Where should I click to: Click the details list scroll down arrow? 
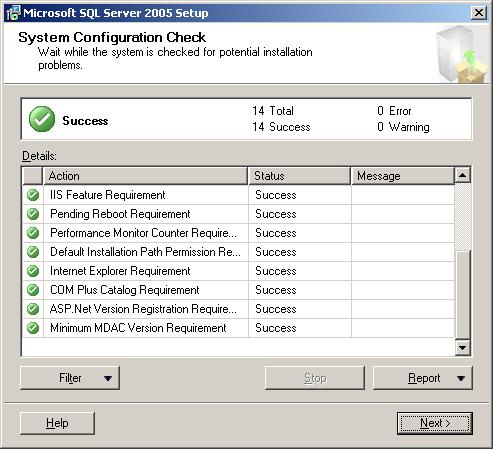(463, 348)
